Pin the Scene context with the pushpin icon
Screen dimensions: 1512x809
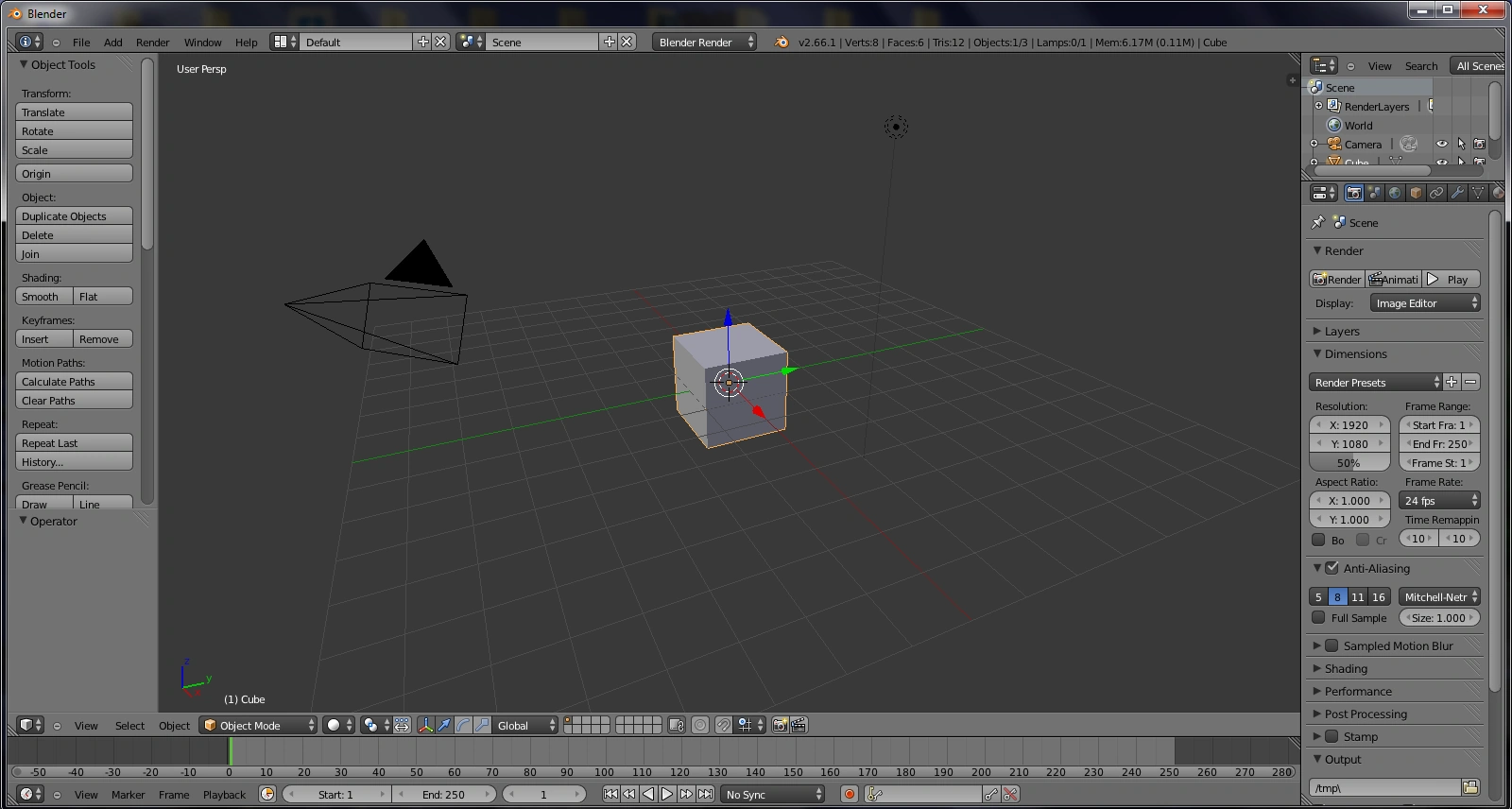pos(1318,222)
